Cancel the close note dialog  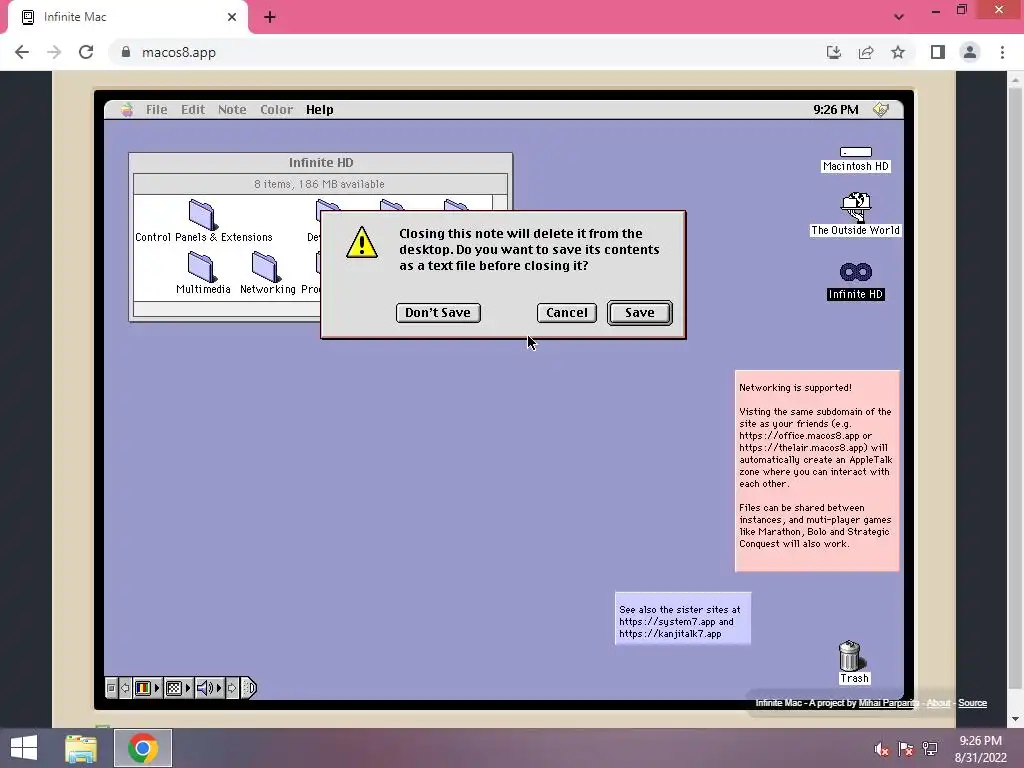click(x=566, y=313)
